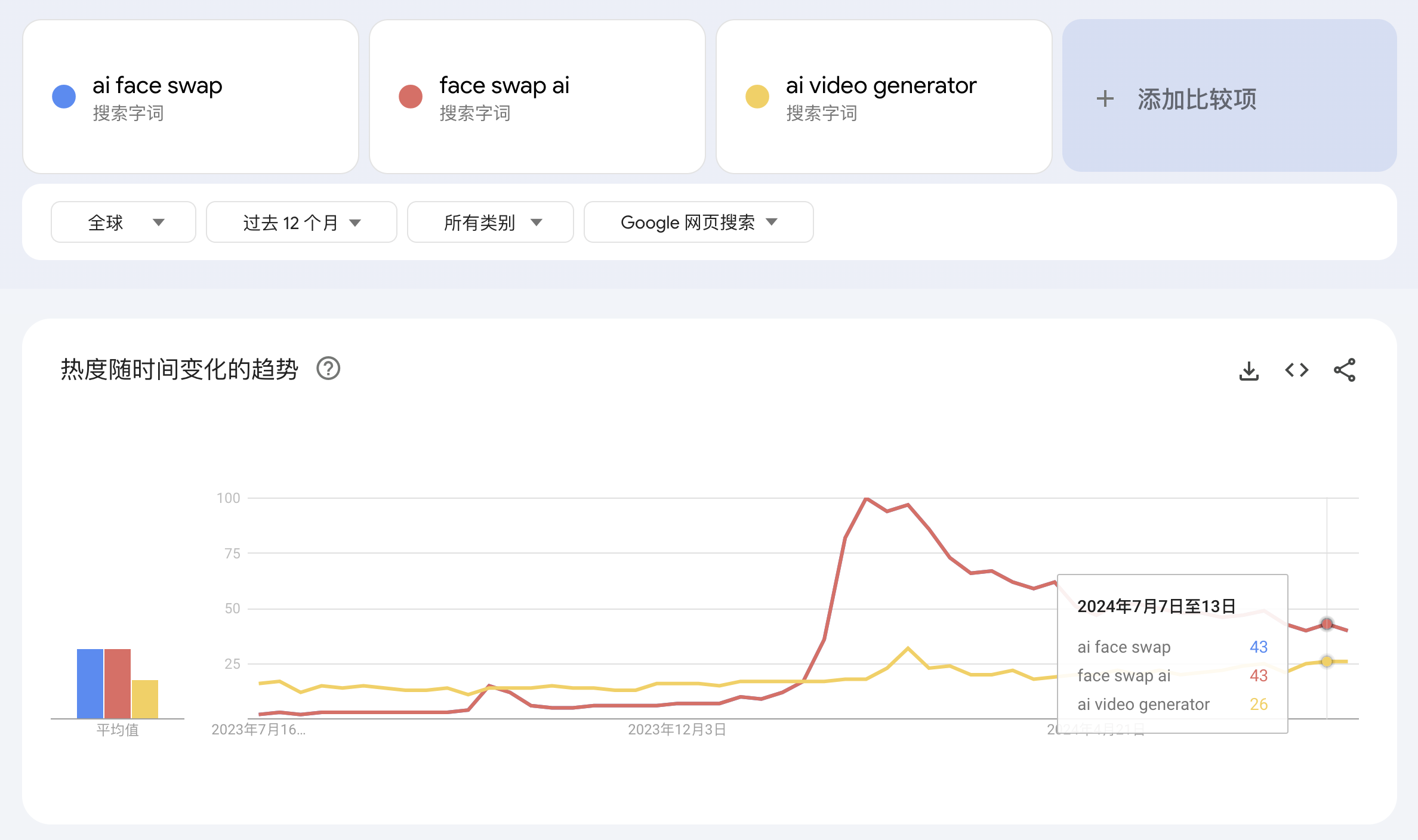Click the ai video generator value 26
This screenshot has width=1418, height=840.
tap(1259, 705)
